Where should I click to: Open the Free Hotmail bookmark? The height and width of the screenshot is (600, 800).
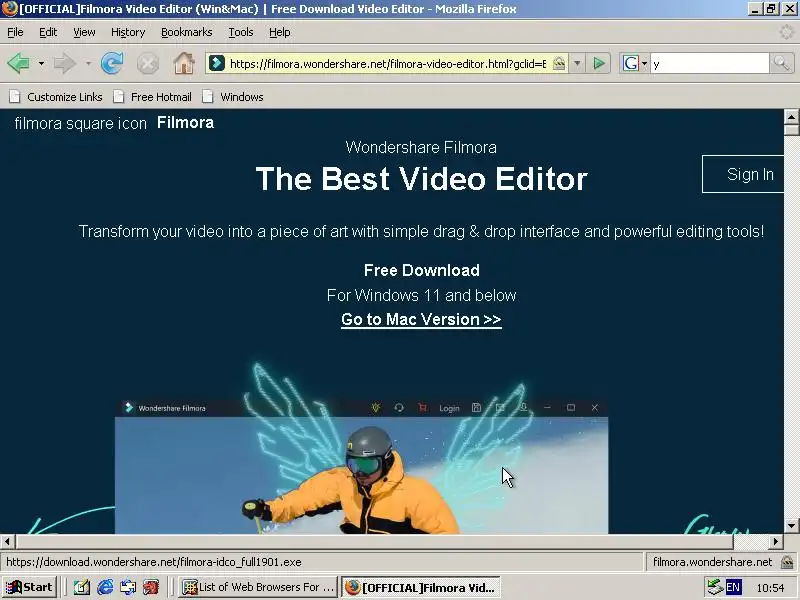pyautogui.click(x=153, y=97)
